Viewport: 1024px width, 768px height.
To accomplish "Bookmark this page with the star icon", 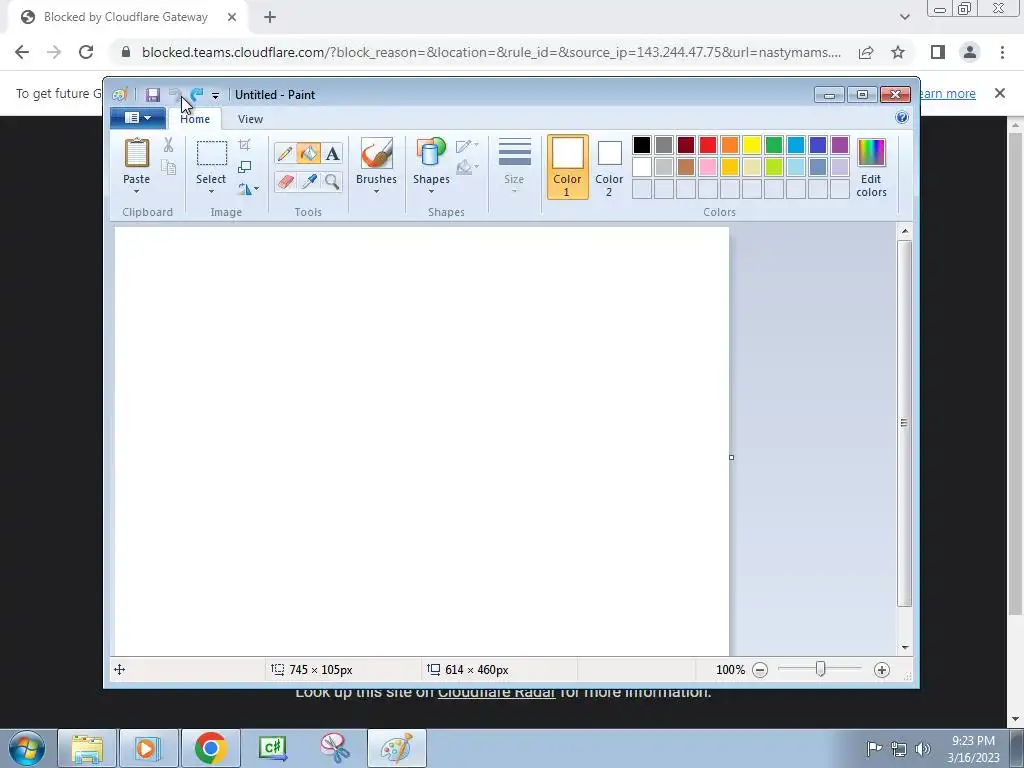I will (898, 52).
